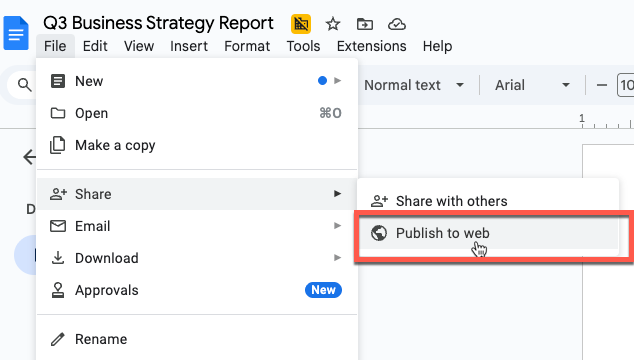This screenshot has height=360, width=634.
Task: Click the copy icon beside Make a copy
Action: point(57,145)
